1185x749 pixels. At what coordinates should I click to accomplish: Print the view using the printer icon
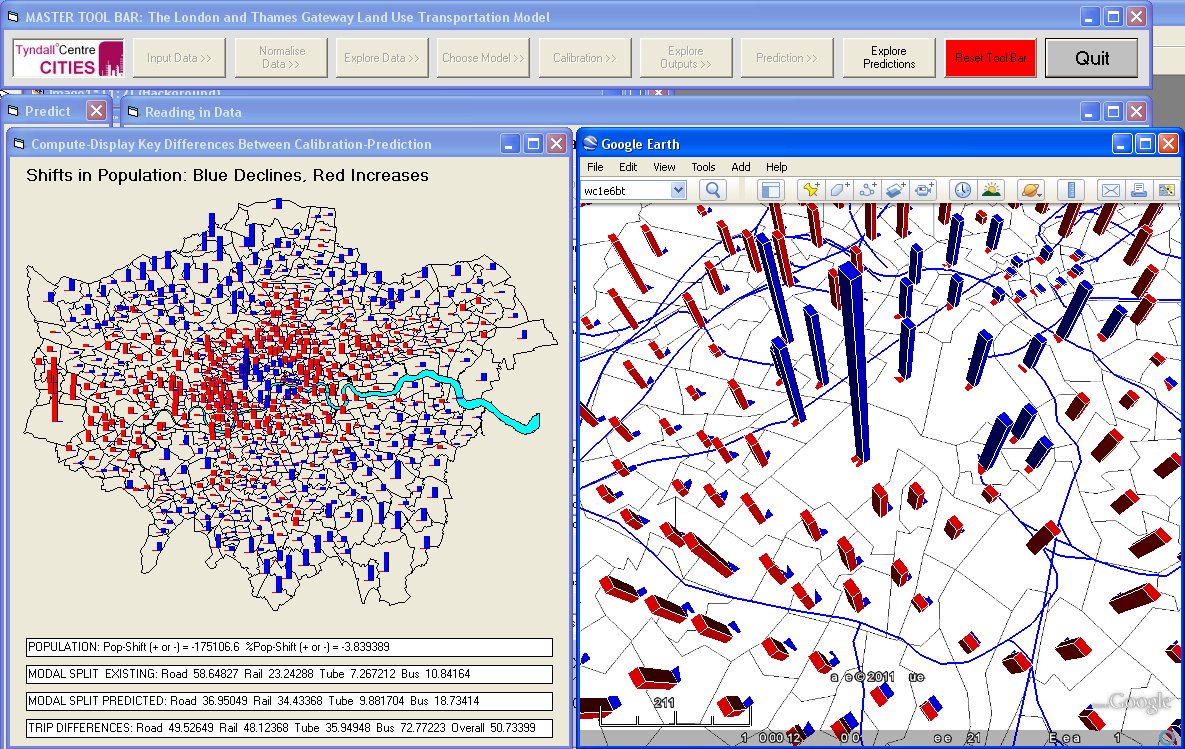[1138, 190]
